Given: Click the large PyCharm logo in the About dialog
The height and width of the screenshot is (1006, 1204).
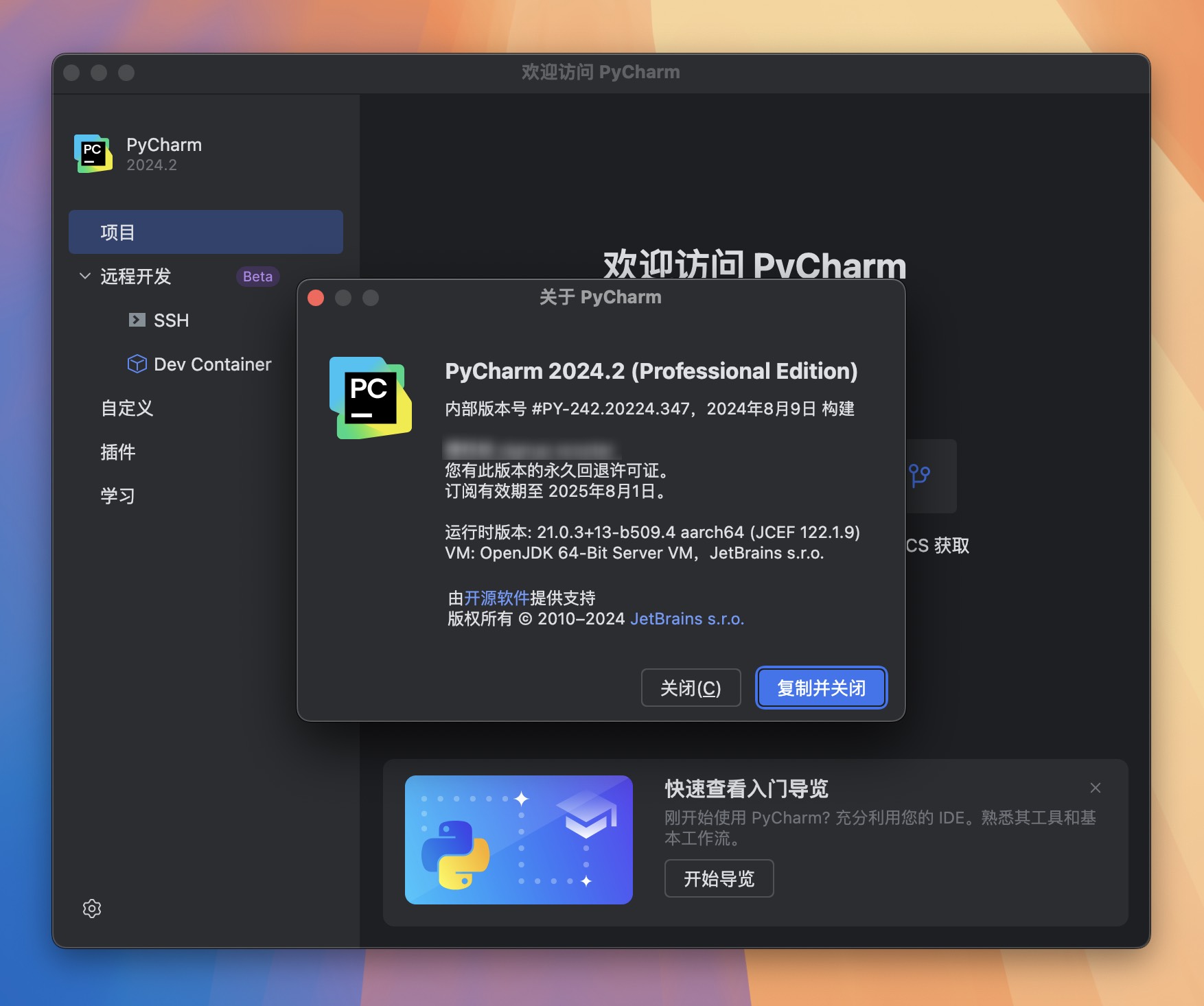Looking at the screenshot, I should tap(371, 398).
